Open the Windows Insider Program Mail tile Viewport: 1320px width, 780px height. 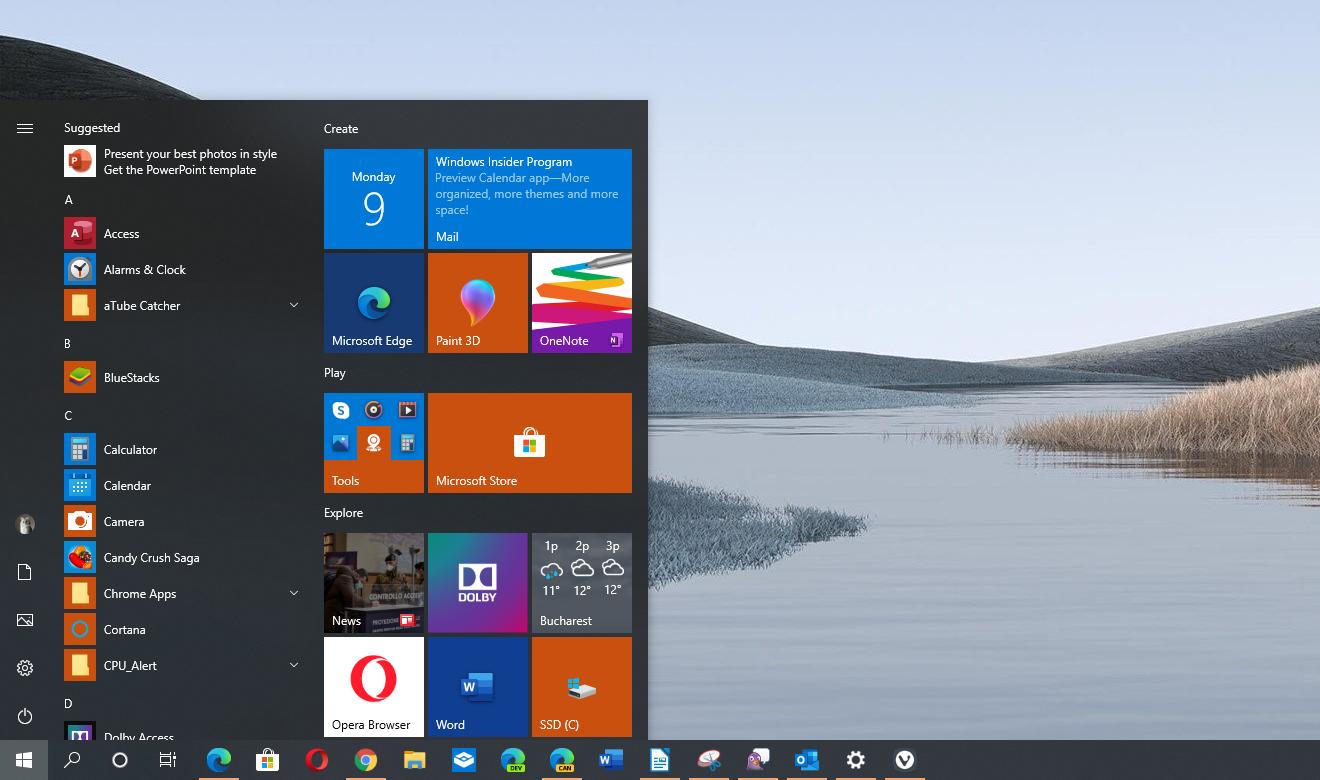coord(530,198)
